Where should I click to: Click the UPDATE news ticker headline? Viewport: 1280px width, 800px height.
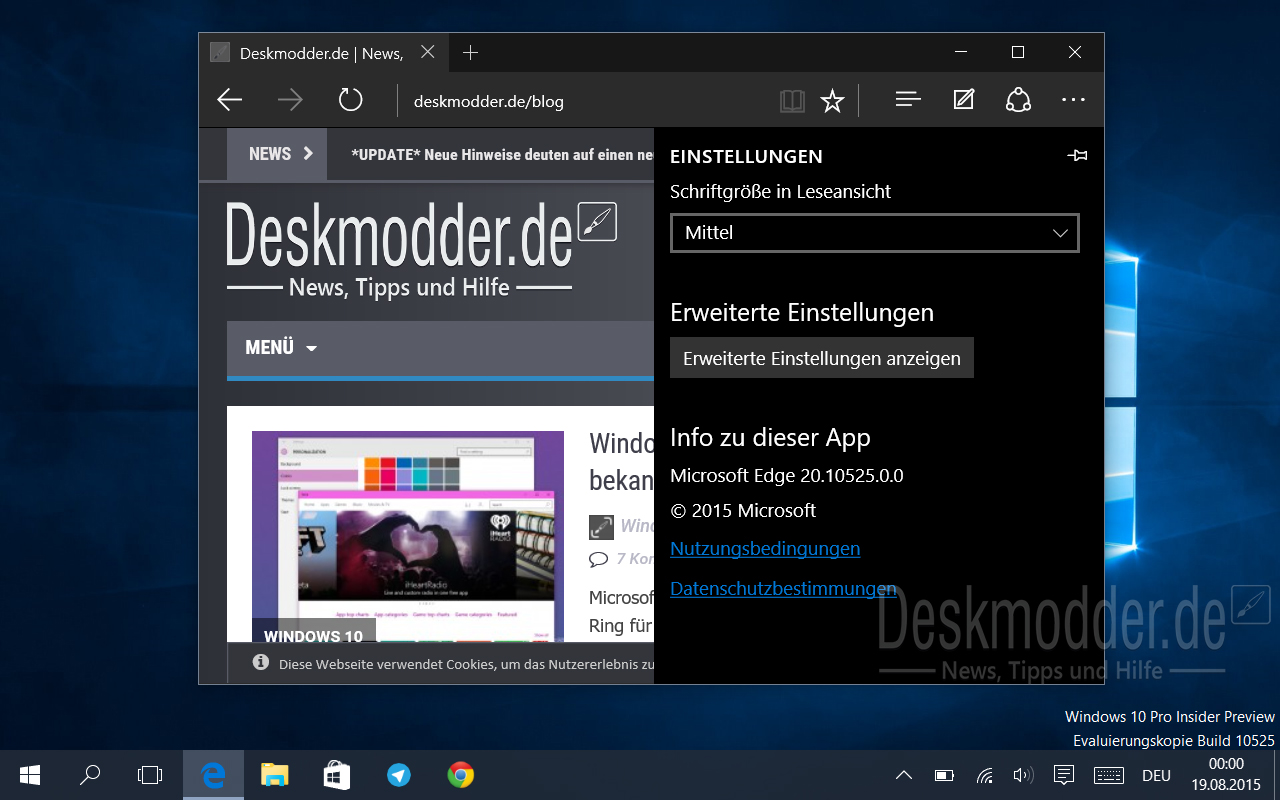click(x=502, y=155)
